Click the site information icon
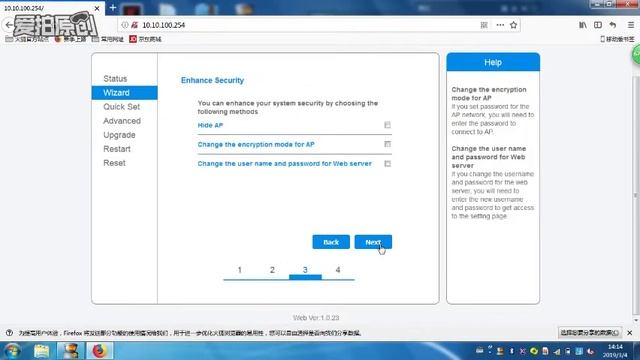Image resolution: width=640 pixels, height=360 pixels. coord(125,25)
